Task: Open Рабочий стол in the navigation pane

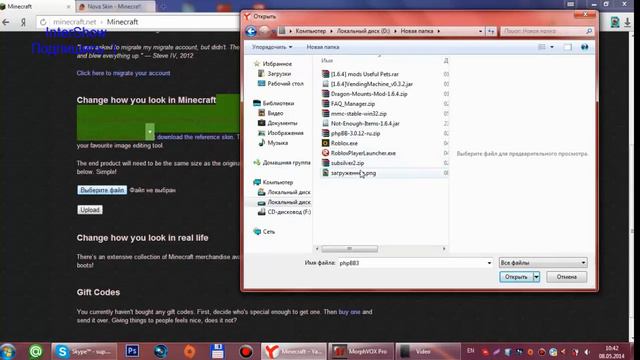Action: 285,83
